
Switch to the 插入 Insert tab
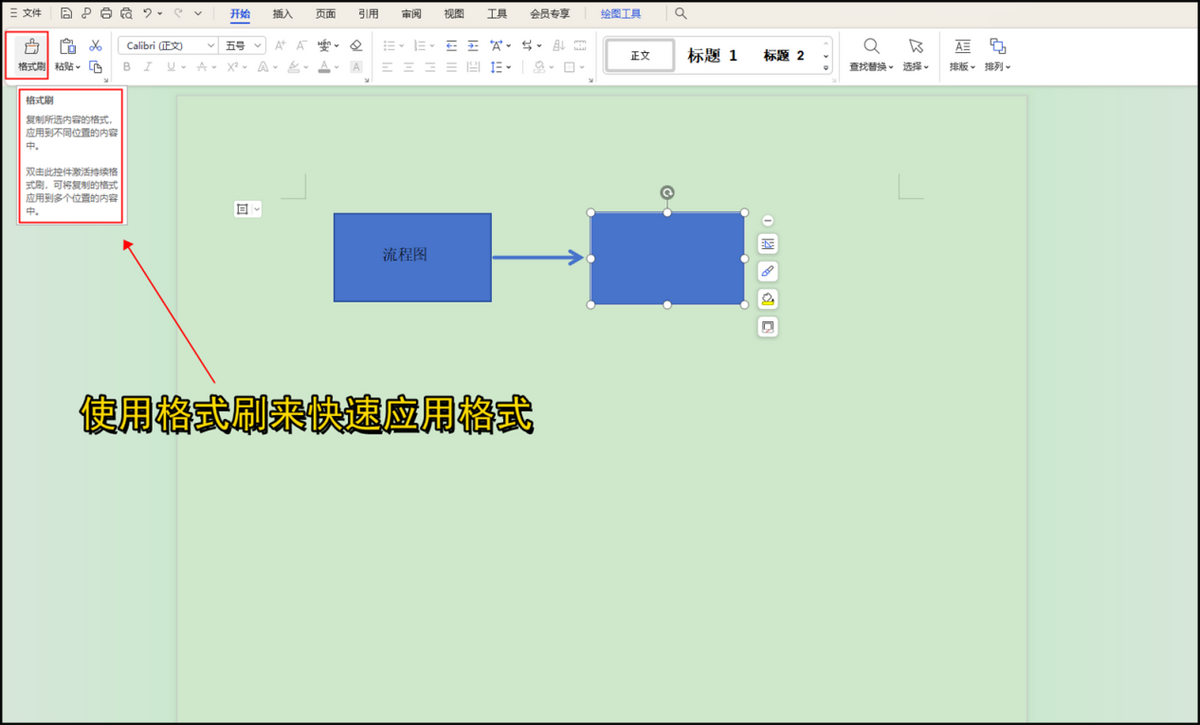pyautogui.click(x=283, y=14)
